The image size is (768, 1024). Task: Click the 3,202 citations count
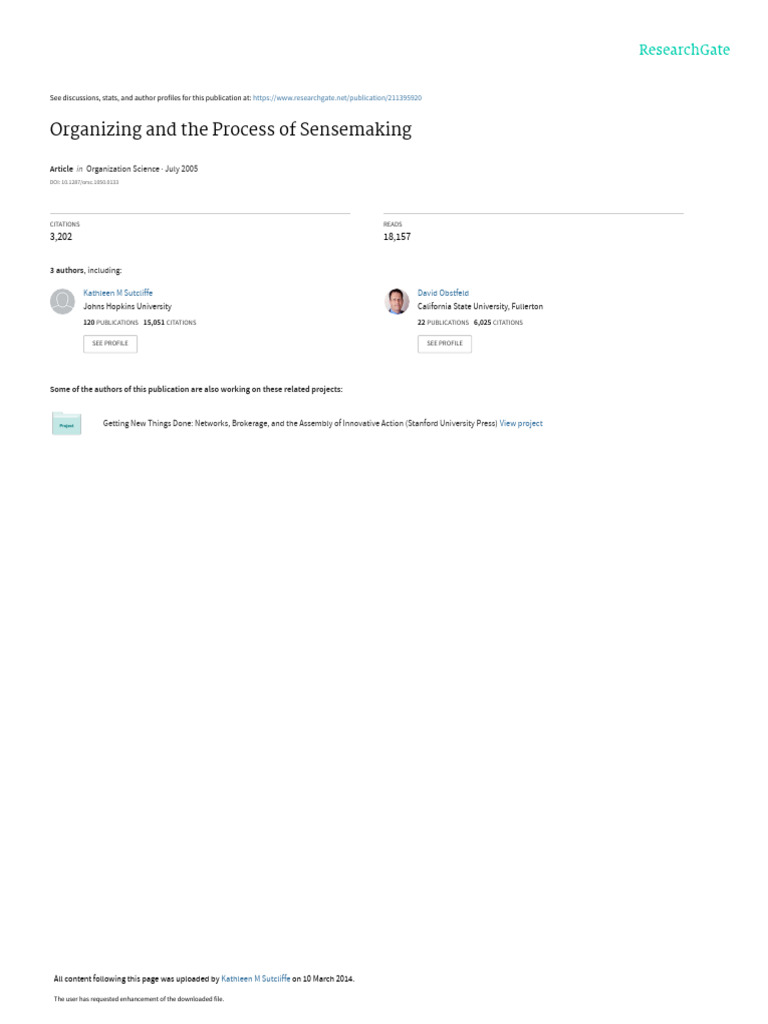[x=61, y=236]
